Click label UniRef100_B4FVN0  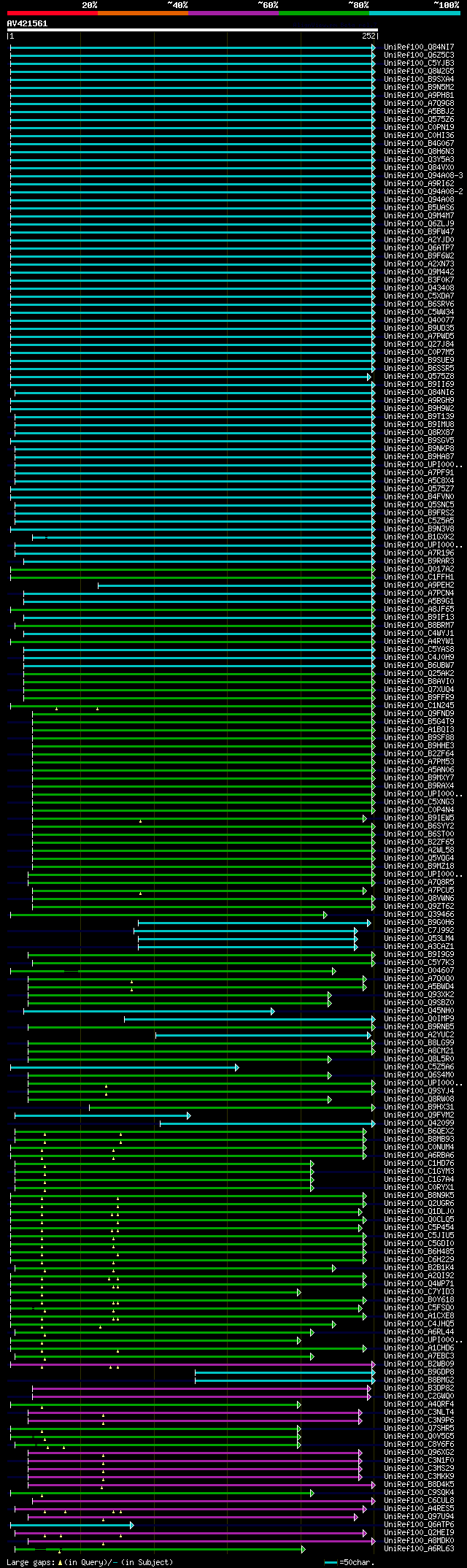tap(419, 496)
